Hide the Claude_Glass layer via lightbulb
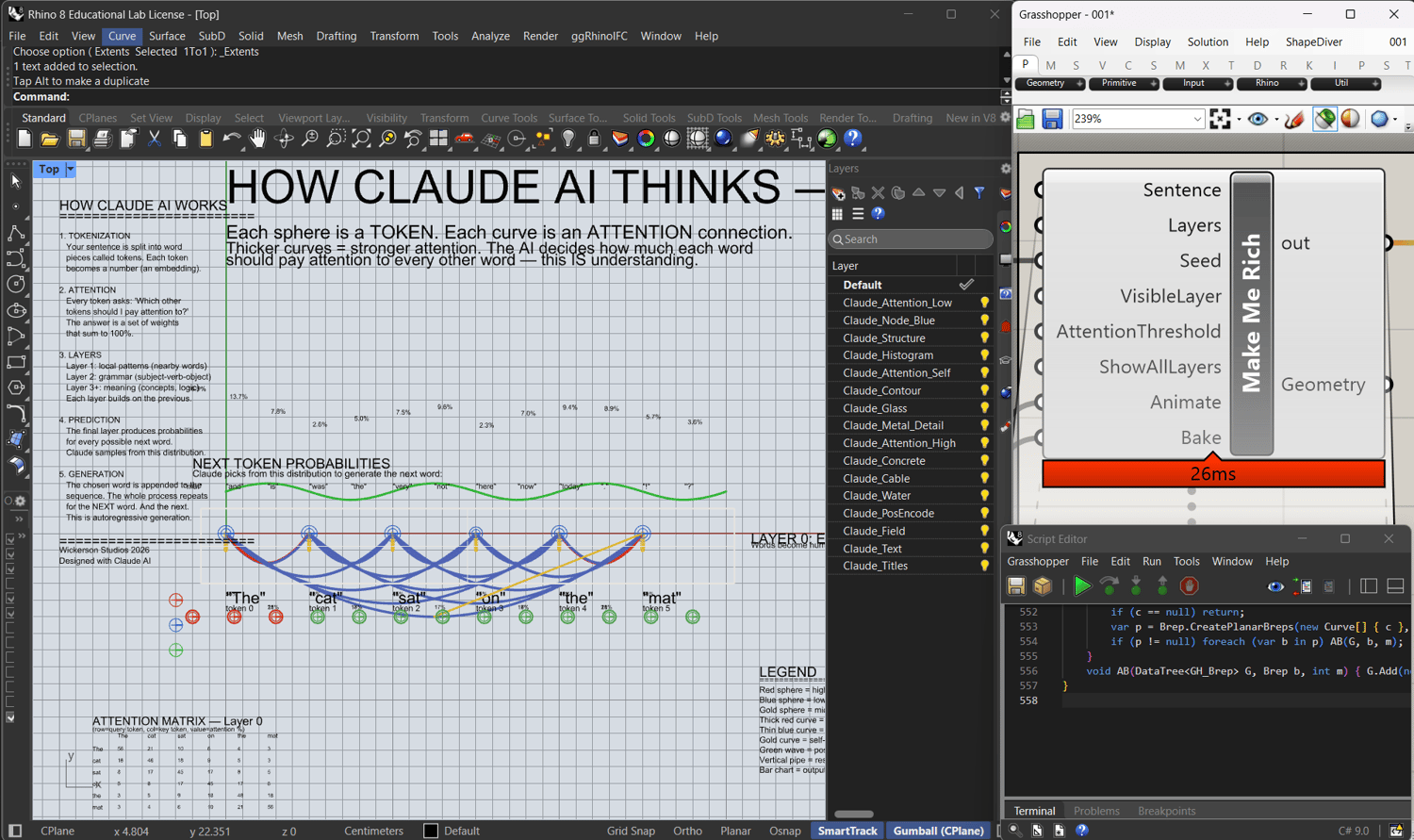The image size is (1414, 840). pos(984,408)
